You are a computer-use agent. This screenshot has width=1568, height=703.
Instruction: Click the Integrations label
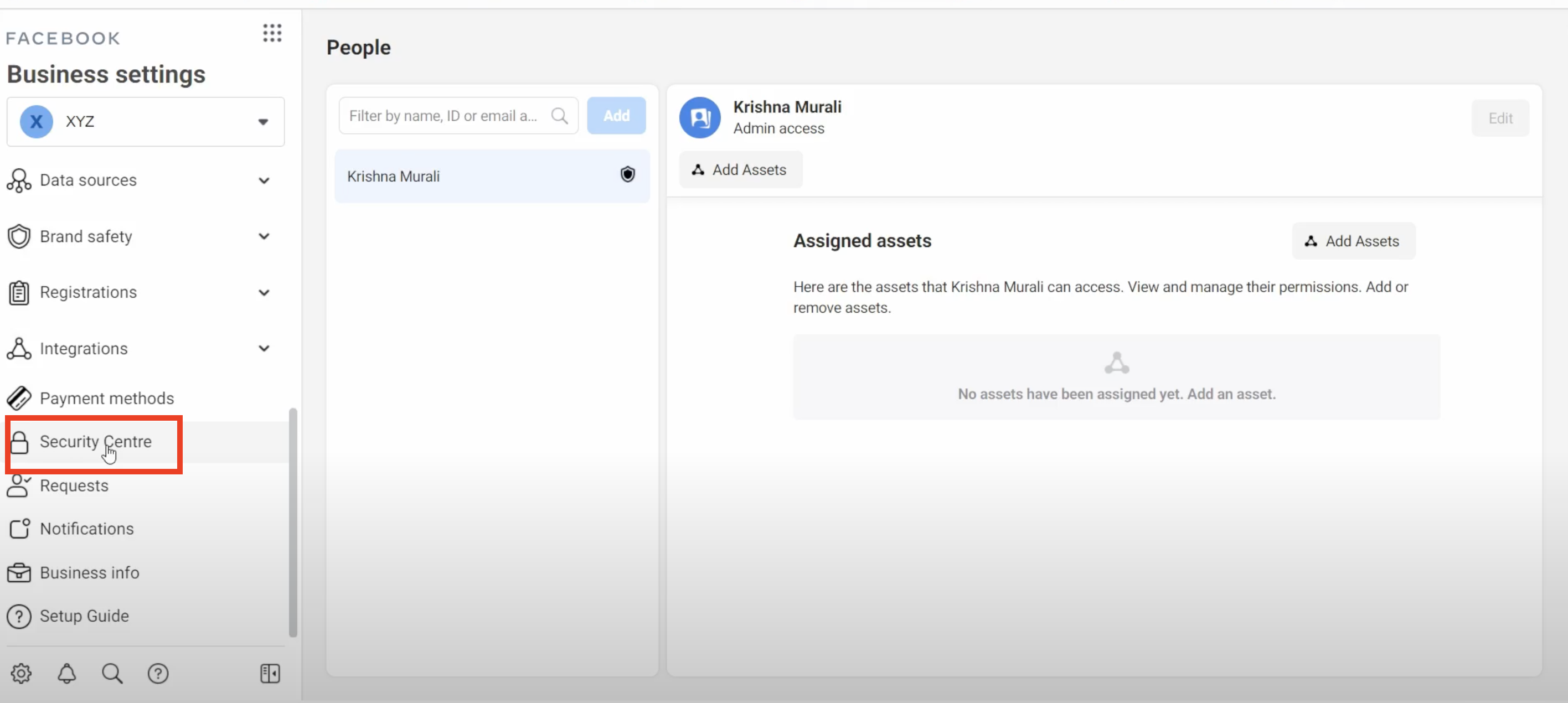point(84,349)
